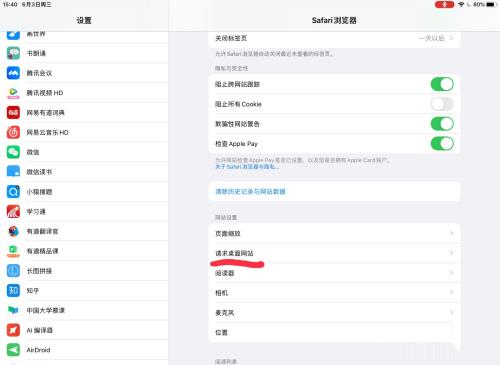Open the 麦克风 setting label

[x=225, y=313]
